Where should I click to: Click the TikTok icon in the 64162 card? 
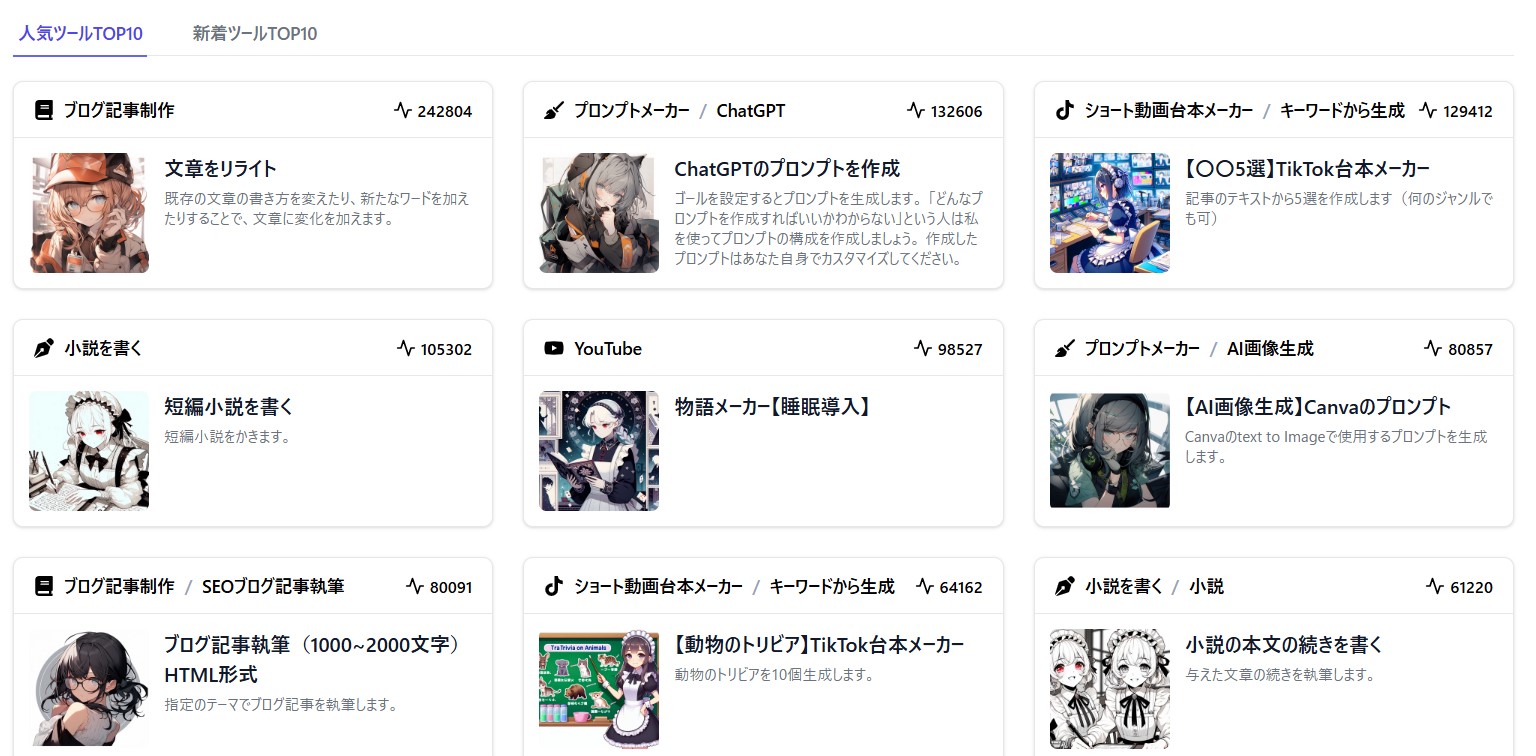tap(553, 586)
